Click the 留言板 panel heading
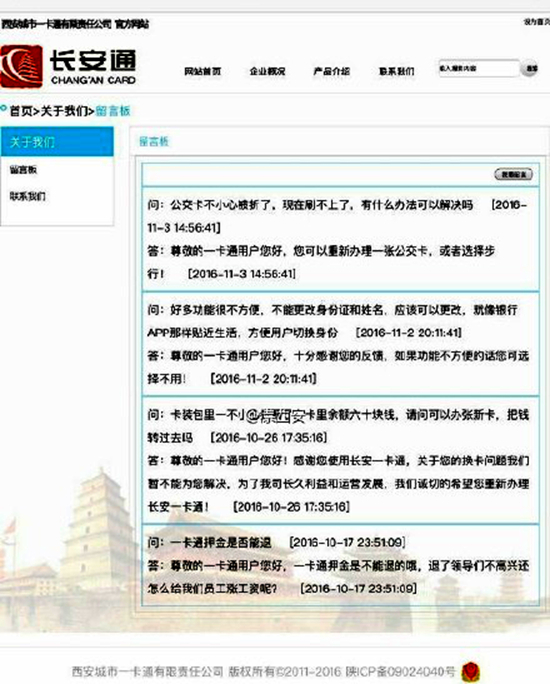550x684 pixels. [154, 141]
